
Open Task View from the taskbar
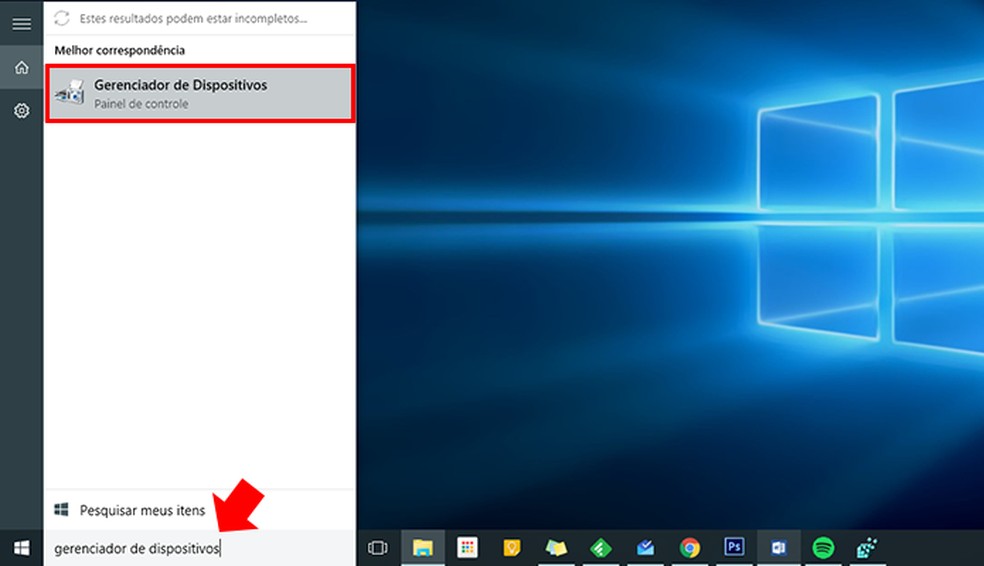(378, 548)
